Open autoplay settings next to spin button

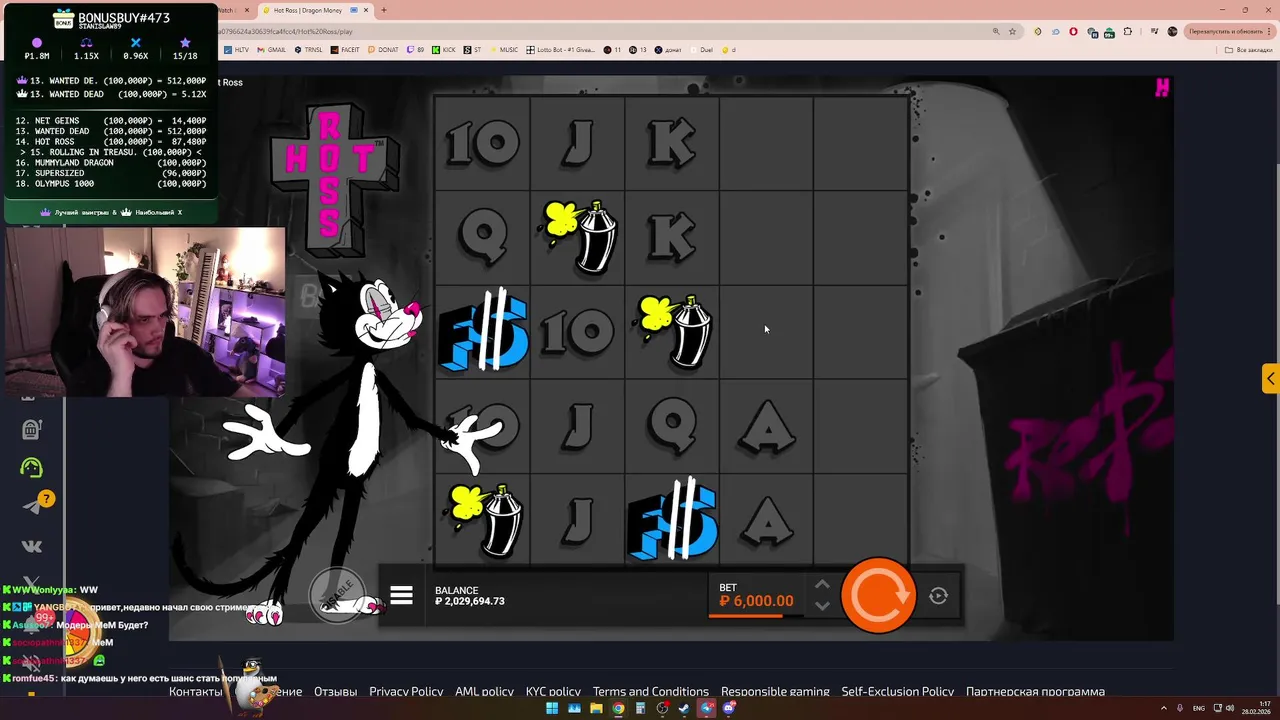pyautogui.click(x=938, y=596)
